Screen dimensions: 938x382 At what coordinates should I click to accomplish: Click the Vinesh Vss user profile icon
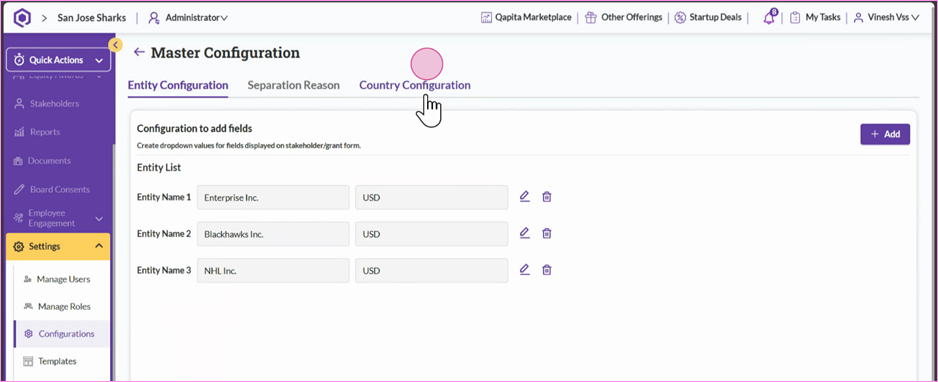(858, 18)
